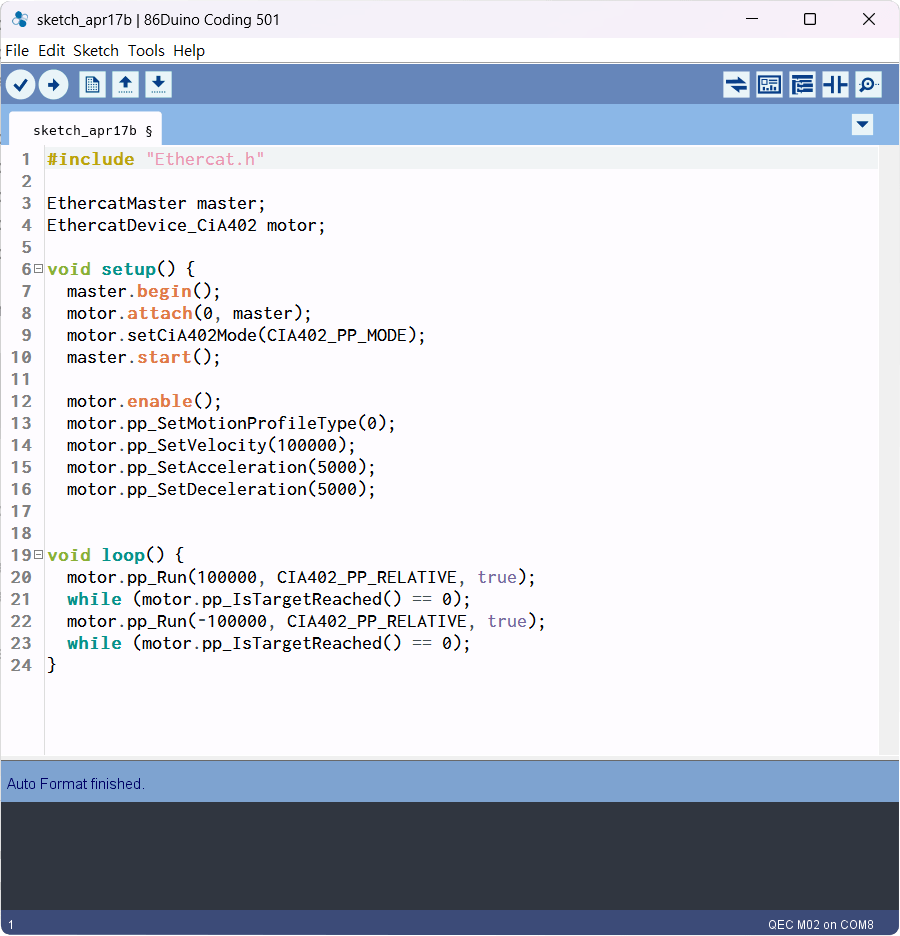This screenshot has width=900, height=936.
Task: Click the form layout toolbar icon
Action: tap(769, 85)
